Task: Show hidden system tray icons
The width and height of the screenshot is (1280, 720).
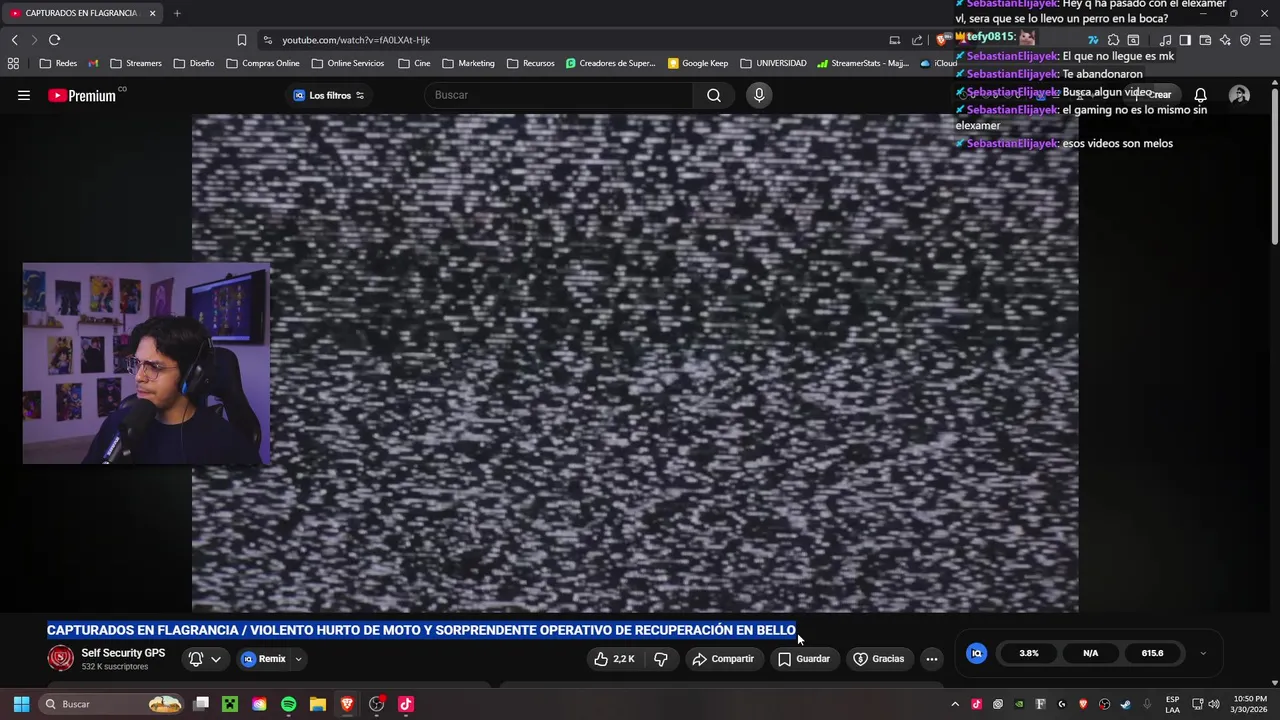Action: tap(955, 704)
